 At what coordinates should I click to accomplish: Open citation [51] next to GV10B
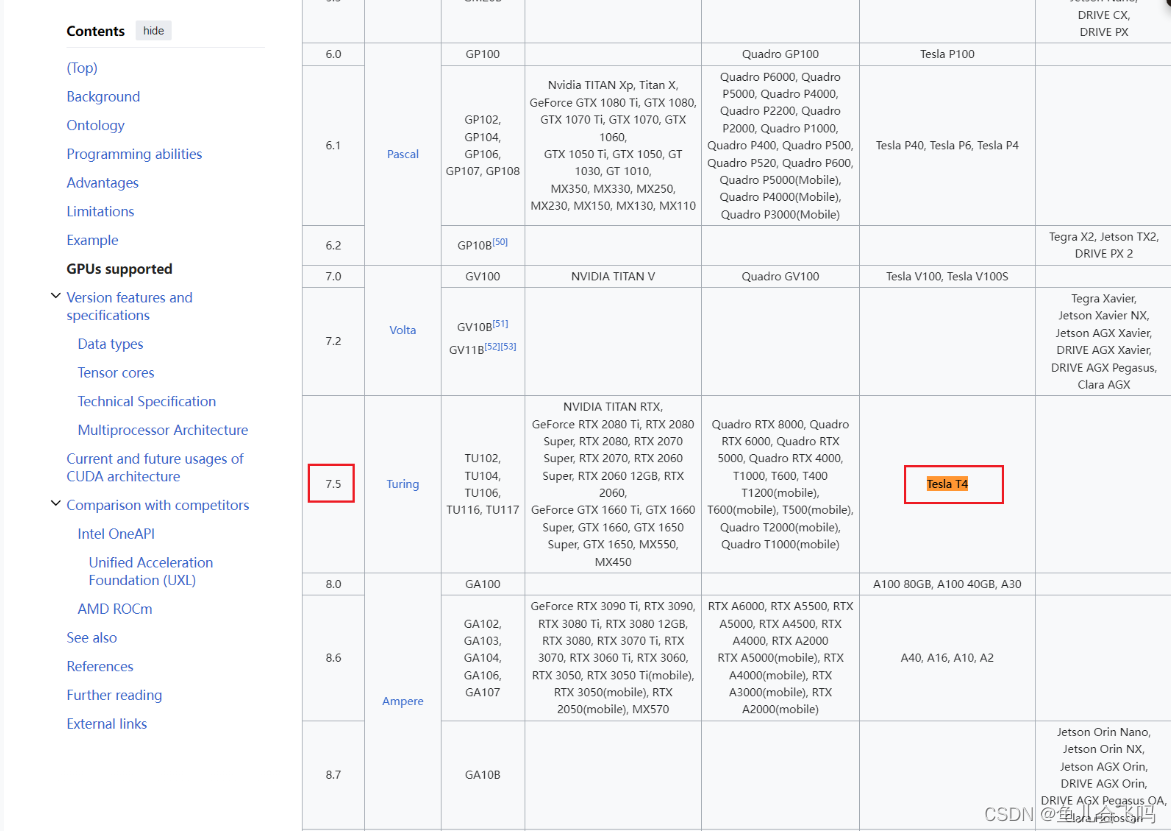click(500, 323)
